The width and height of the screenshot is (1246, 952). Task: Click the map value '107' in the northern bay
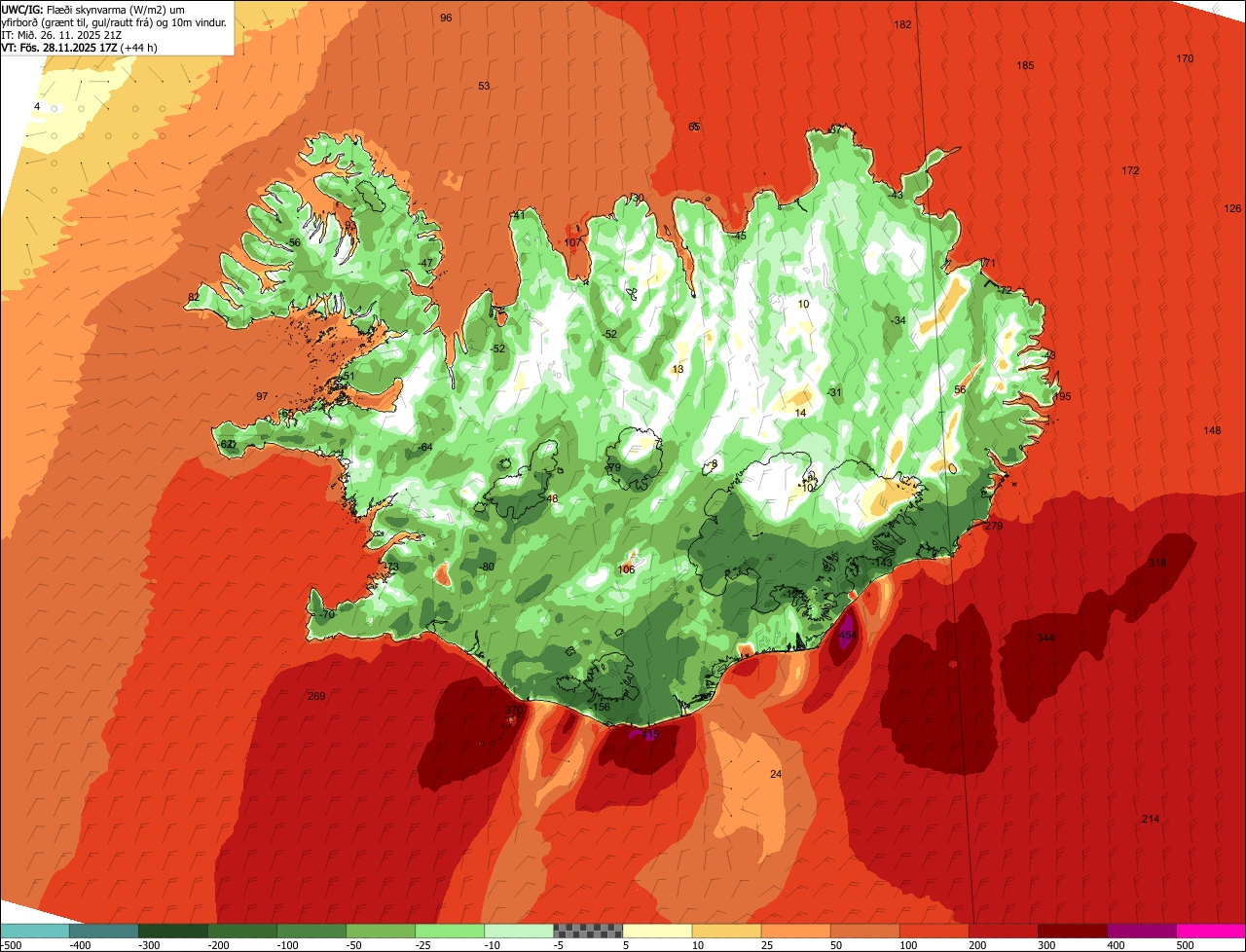pos(572,242)
